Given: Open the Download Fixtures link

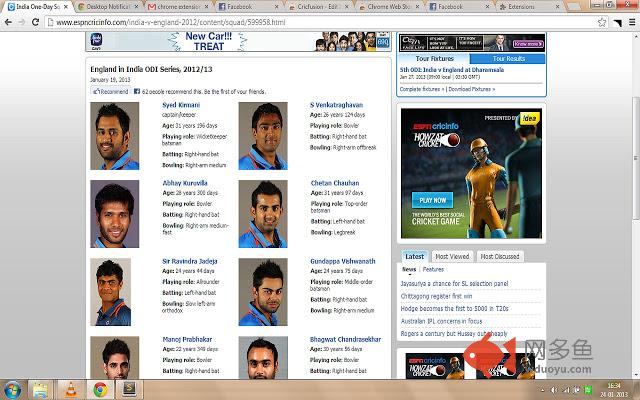Looking at the screenshot, I should coord(471,89).
